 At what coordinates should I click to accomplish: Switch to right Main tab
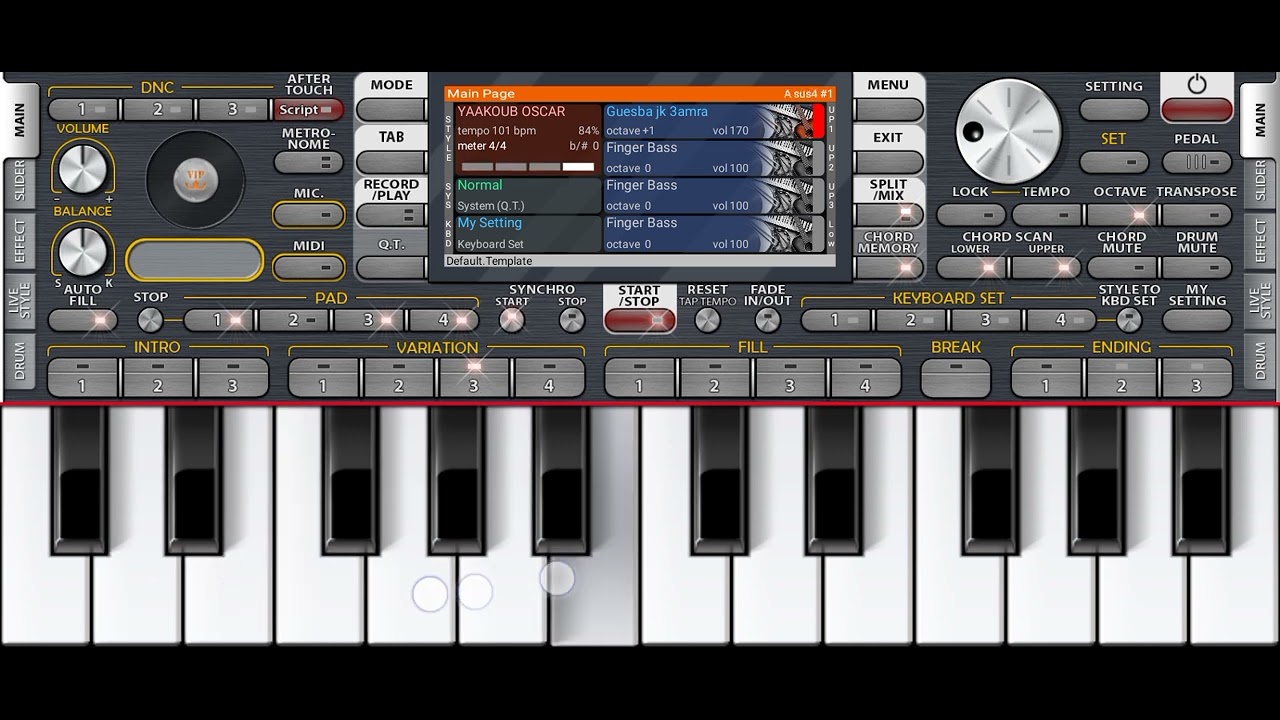[x=1260, y=119]
